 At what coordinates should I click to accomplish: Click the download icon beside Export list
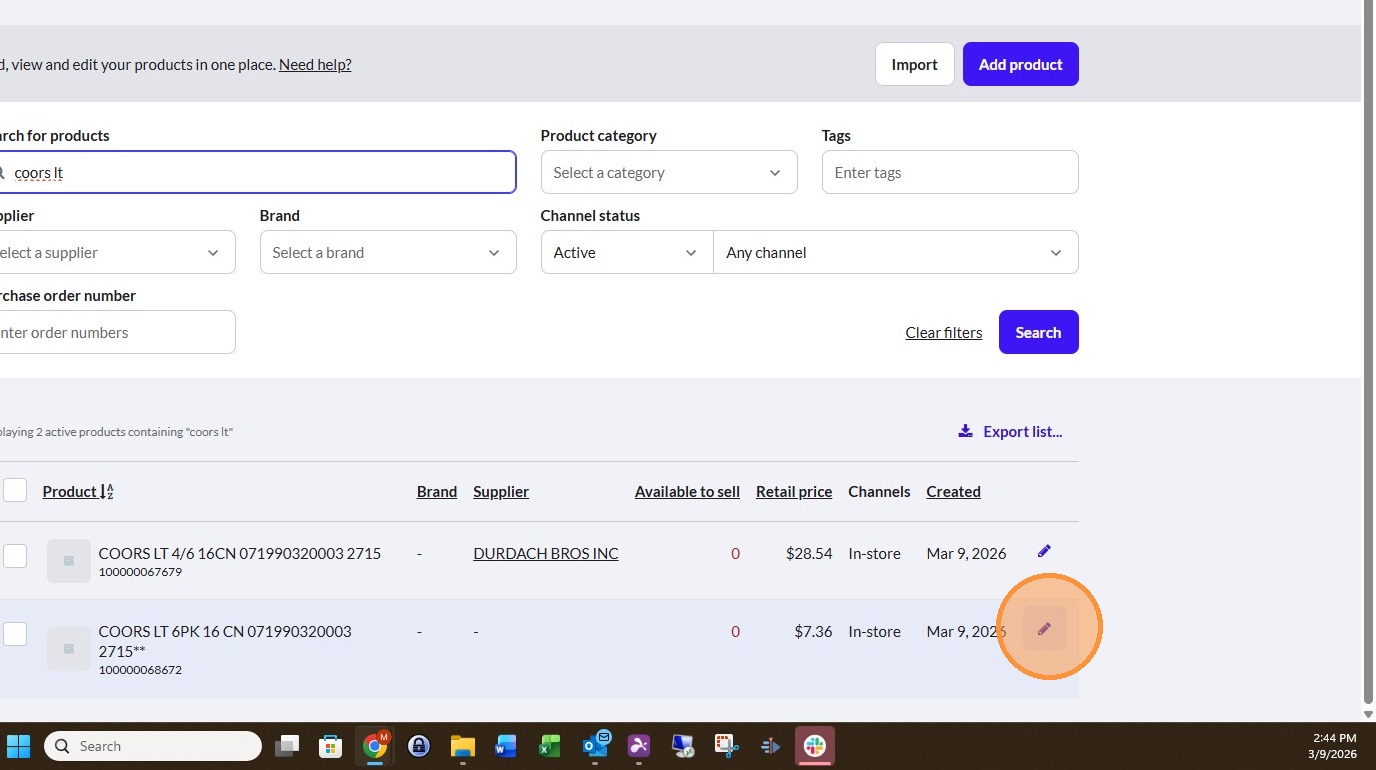click(965, 431)
